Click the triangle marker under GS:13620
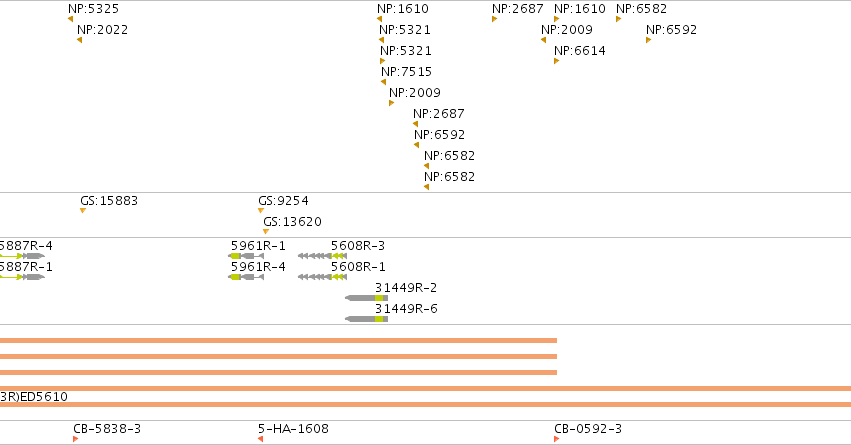This screenshot has width=851, height=445. click(x=265, y=232)
